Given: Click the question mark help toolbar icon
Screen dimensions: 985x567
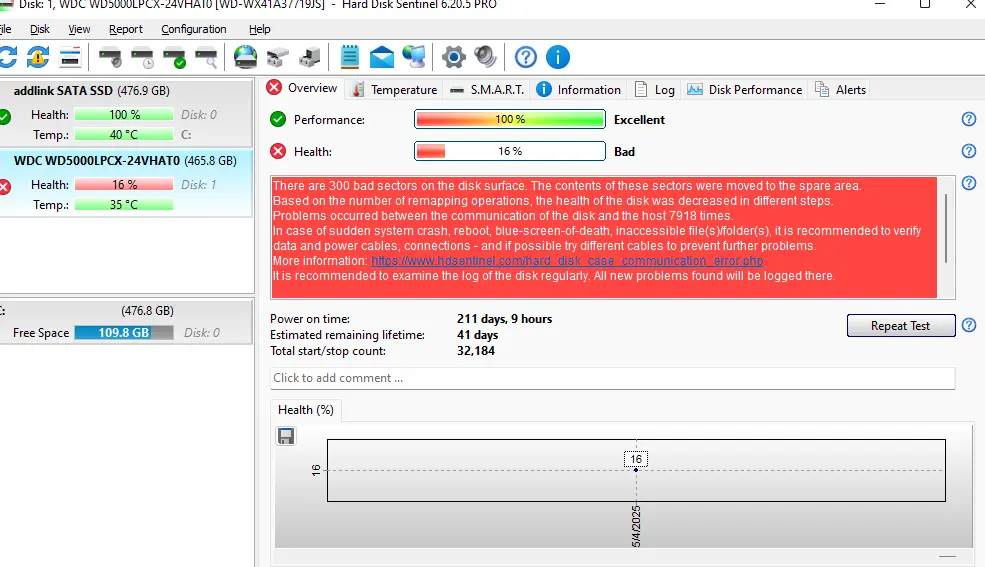Looking at the screenshot, I should click(526, 57).
